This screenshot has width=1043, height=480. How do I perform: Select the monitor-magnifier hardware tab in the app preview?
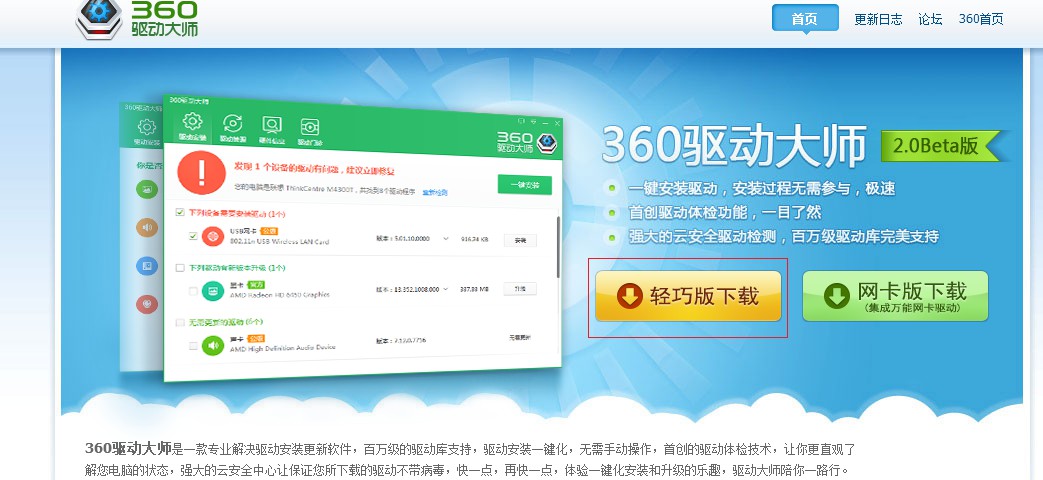tap(271, 130)
